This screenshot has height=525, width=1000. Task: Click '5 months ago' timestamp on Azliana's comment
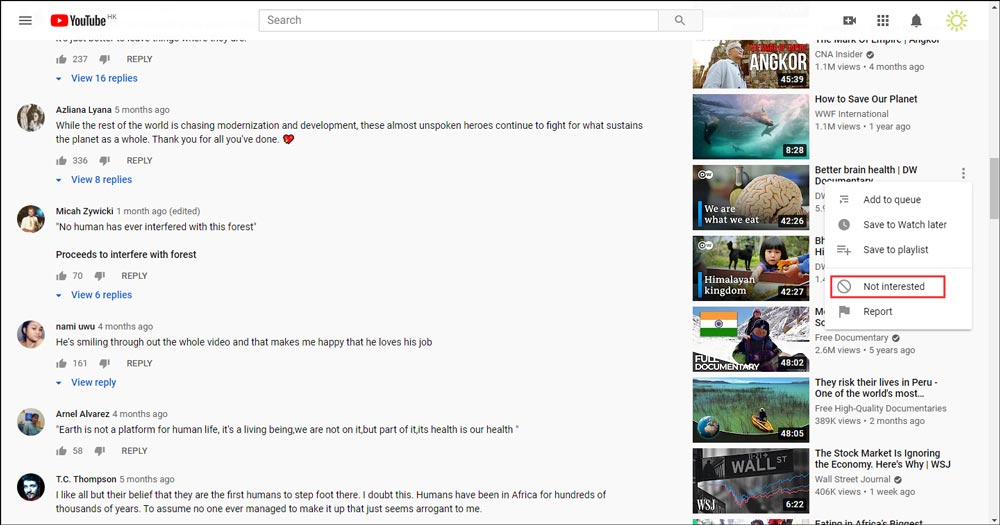142,110
